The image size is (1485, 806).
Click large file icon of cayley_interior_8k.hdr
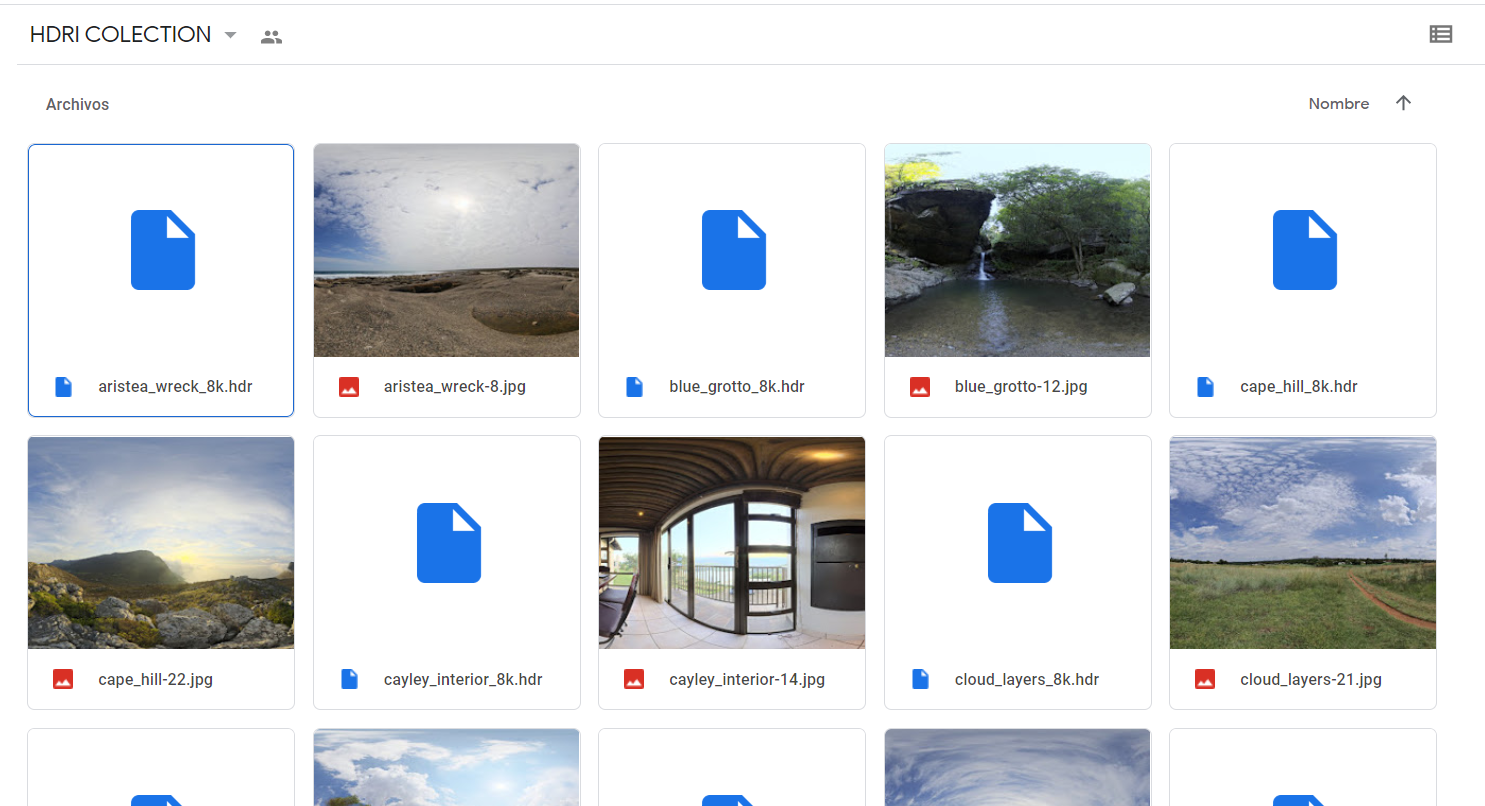(449, 543)
